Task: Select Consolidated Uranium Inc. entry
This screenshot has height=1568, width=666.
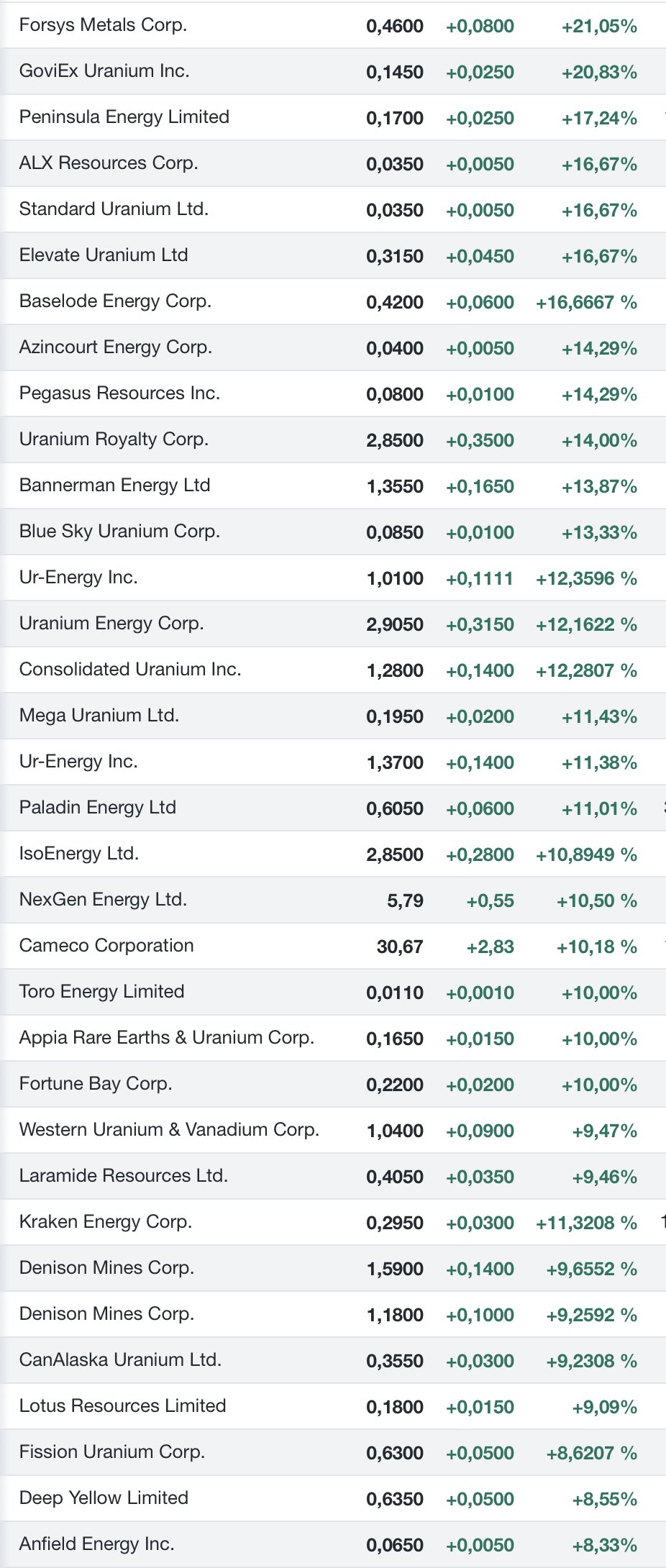Action: tap(129, 670)
